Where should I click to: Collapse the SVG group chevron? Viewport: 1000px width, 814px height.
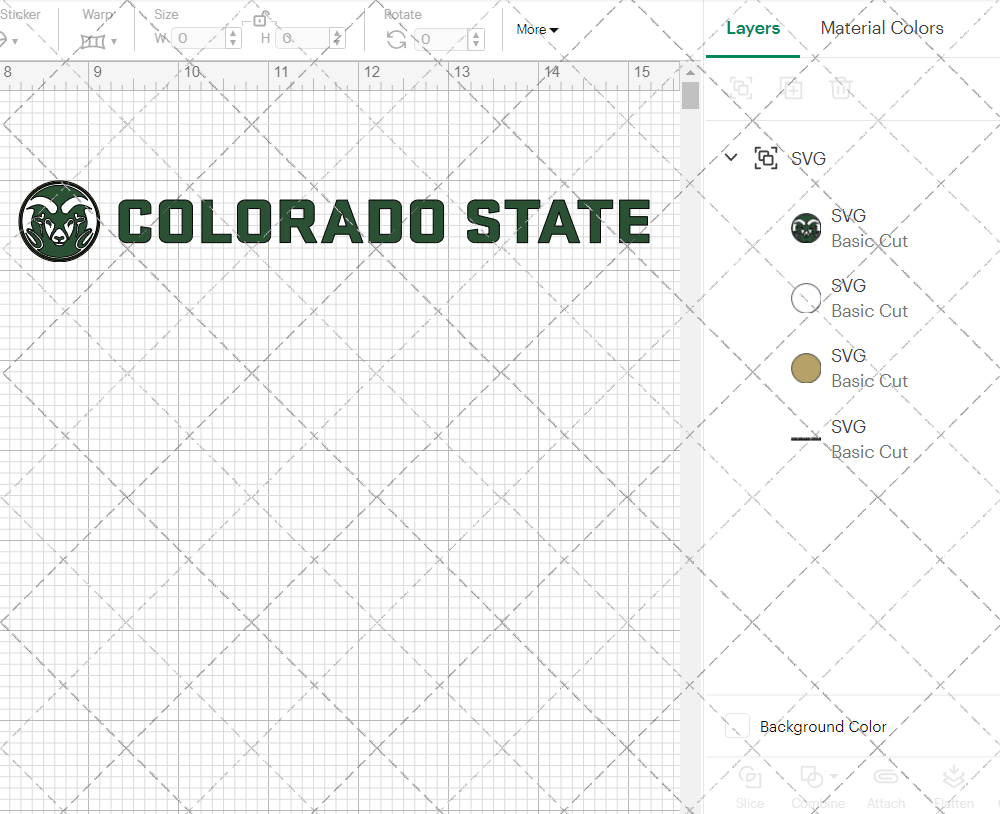(x=731, y=157)
